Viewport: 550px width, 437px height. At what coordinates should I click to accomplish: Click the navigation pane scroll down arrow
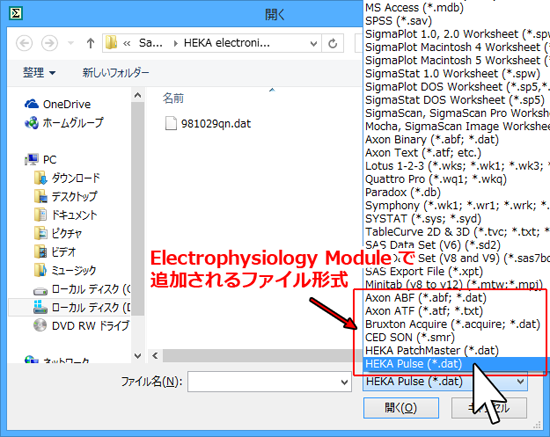tap(138, 356)
